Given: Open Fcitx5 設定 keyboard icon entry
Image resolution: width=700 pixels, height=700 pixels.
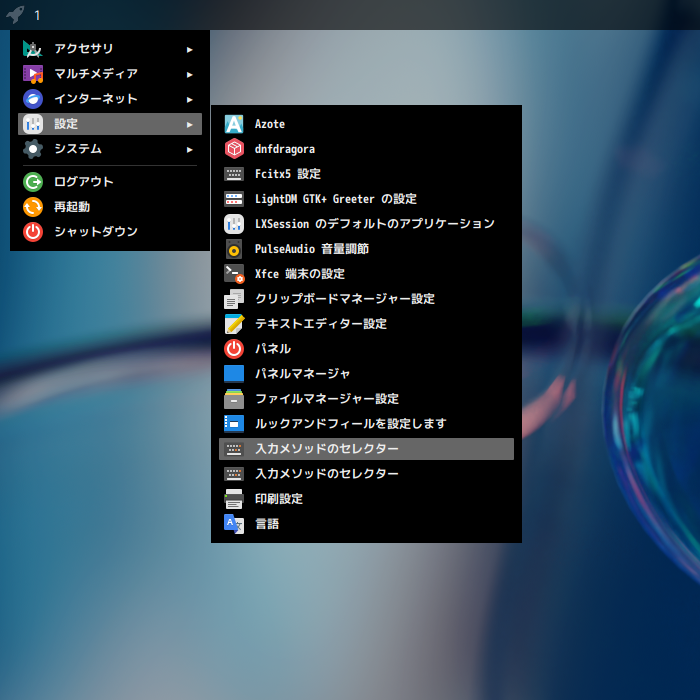Looking at the screenshot, I should pos(234,174).
